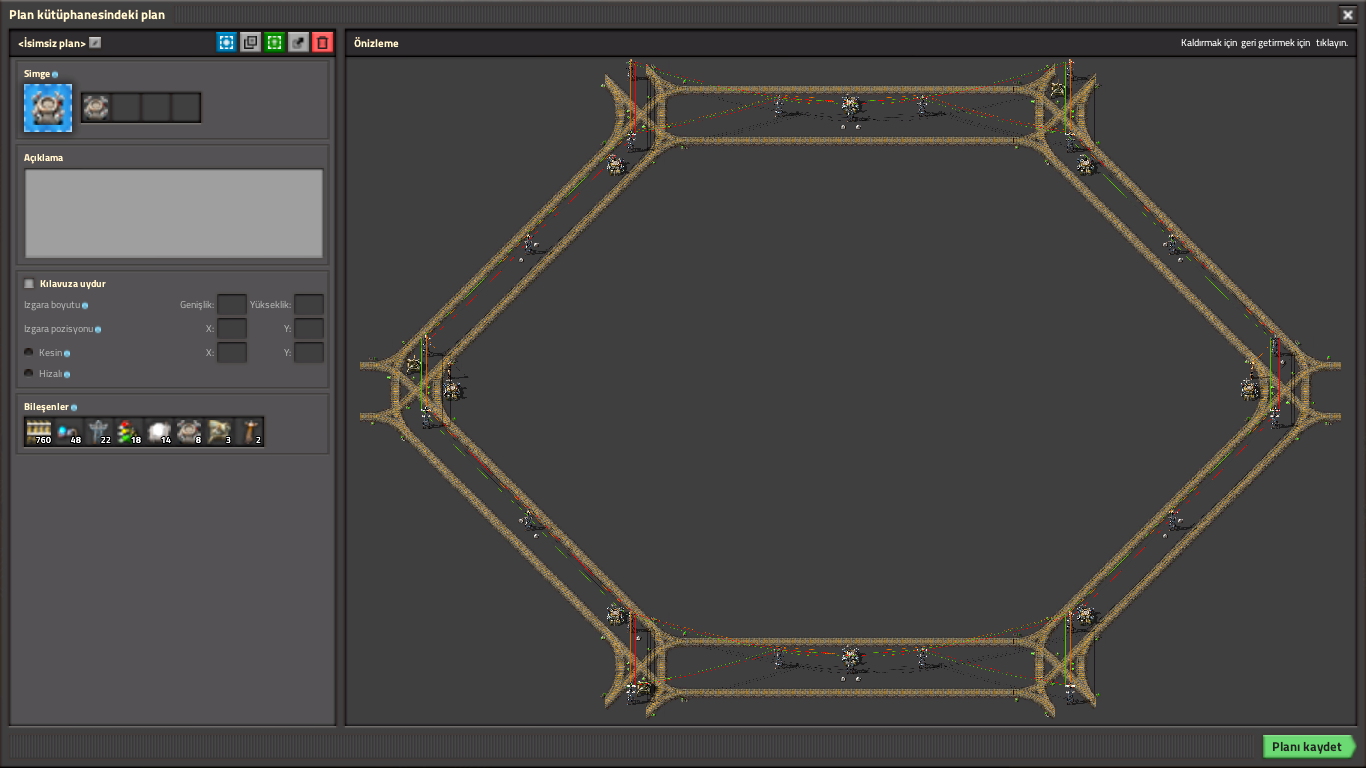
Task: Click the Plan kütüphanesindeki plan title
Action: coord(87,15)
